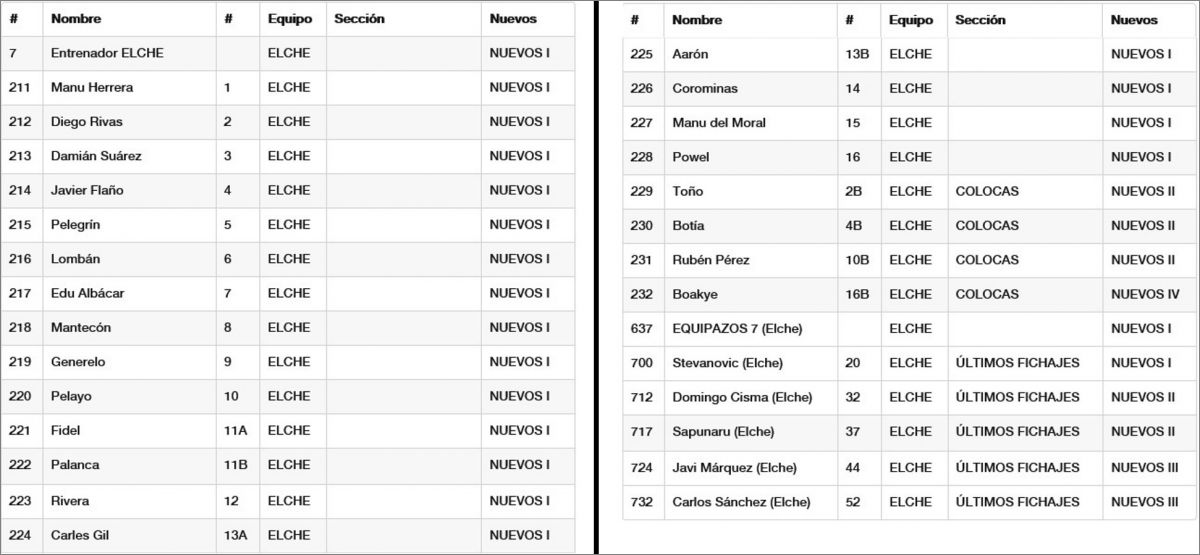Screen dimensions: 1200x555
Task: Click number 11A in Fidel's row
Action: (236, 431)
